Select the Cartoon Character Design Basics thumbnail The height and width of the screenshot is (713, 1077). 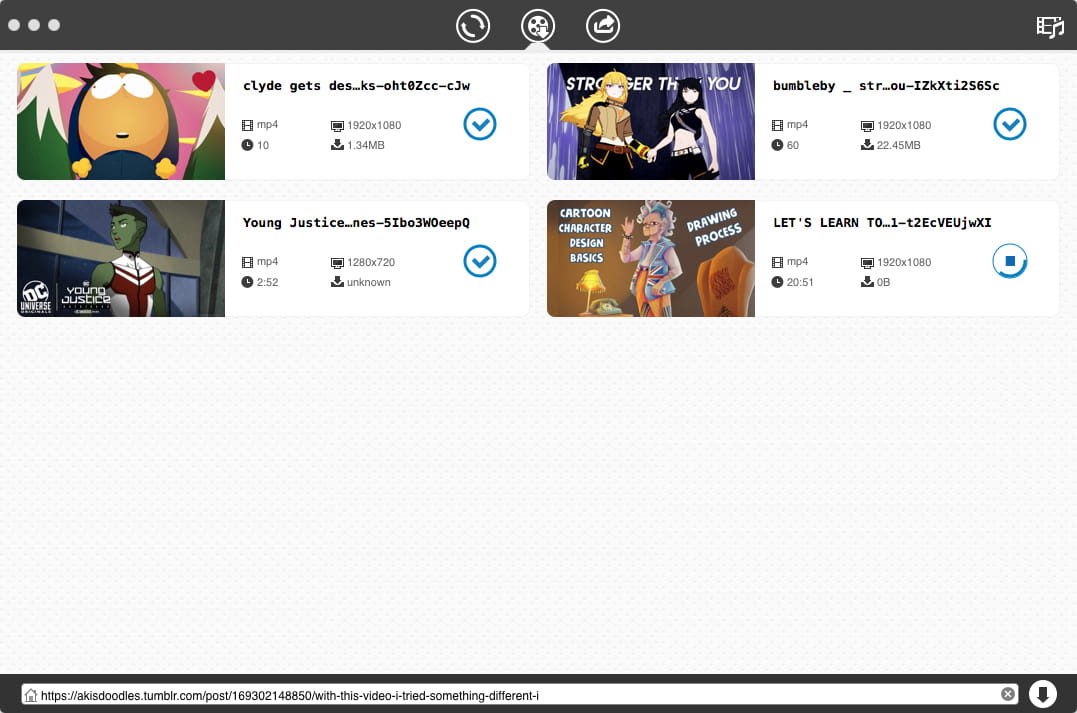(650, 258)
